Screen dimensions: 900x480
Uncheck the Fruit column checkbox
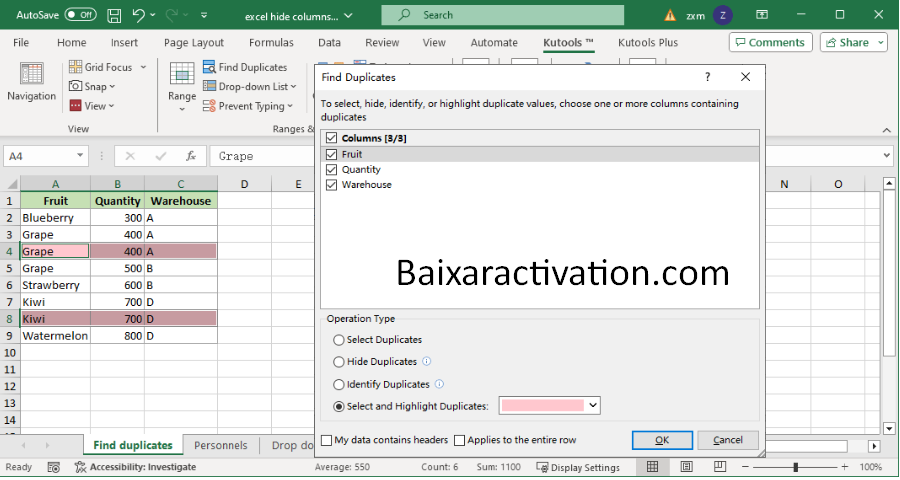331,154
